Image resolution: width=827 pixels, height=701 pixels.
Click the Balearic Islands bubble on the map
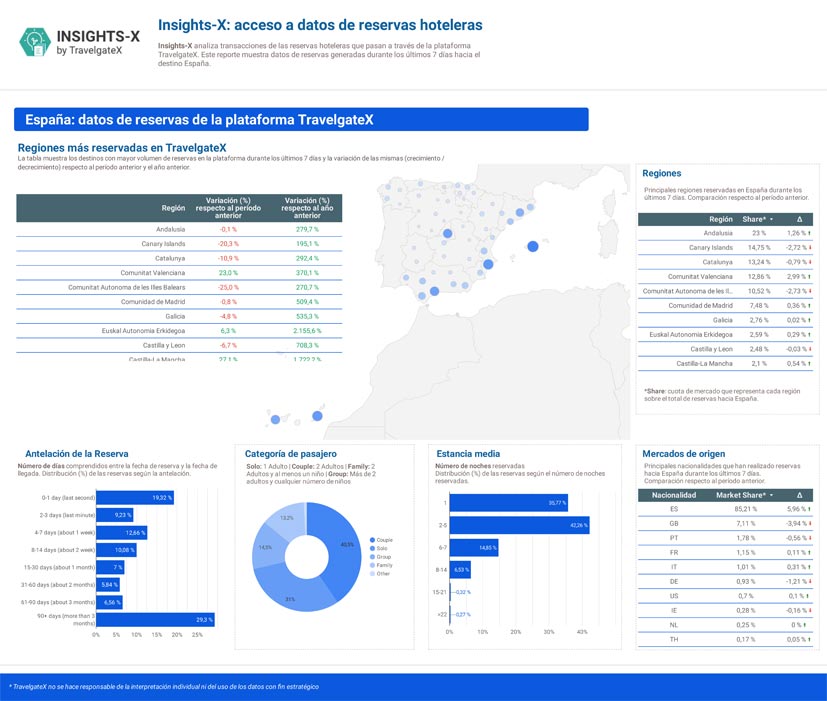click(x=533, y=246)
